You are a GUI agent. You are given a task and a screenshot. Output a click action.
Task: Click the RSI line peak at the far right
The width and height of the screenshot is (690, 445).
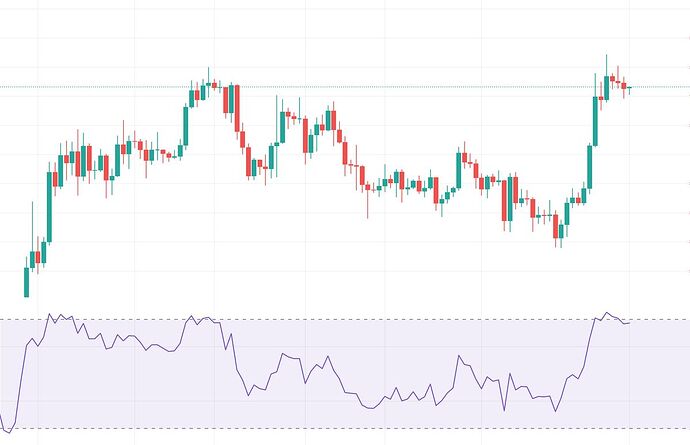point(606,314)
